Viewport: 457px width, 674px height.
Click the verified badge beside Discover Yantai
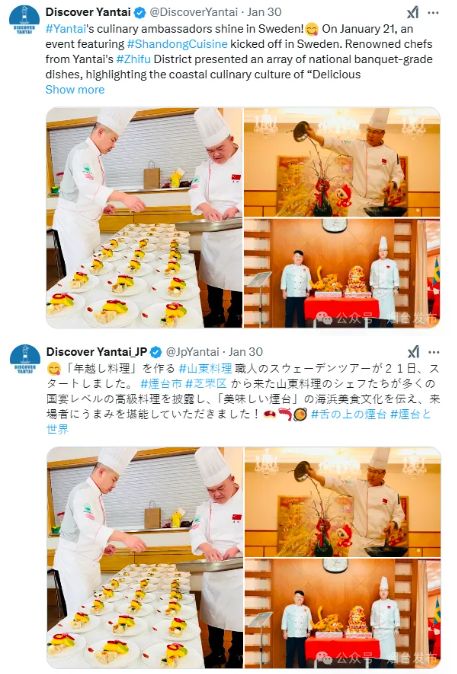click(x=140, y=12)
